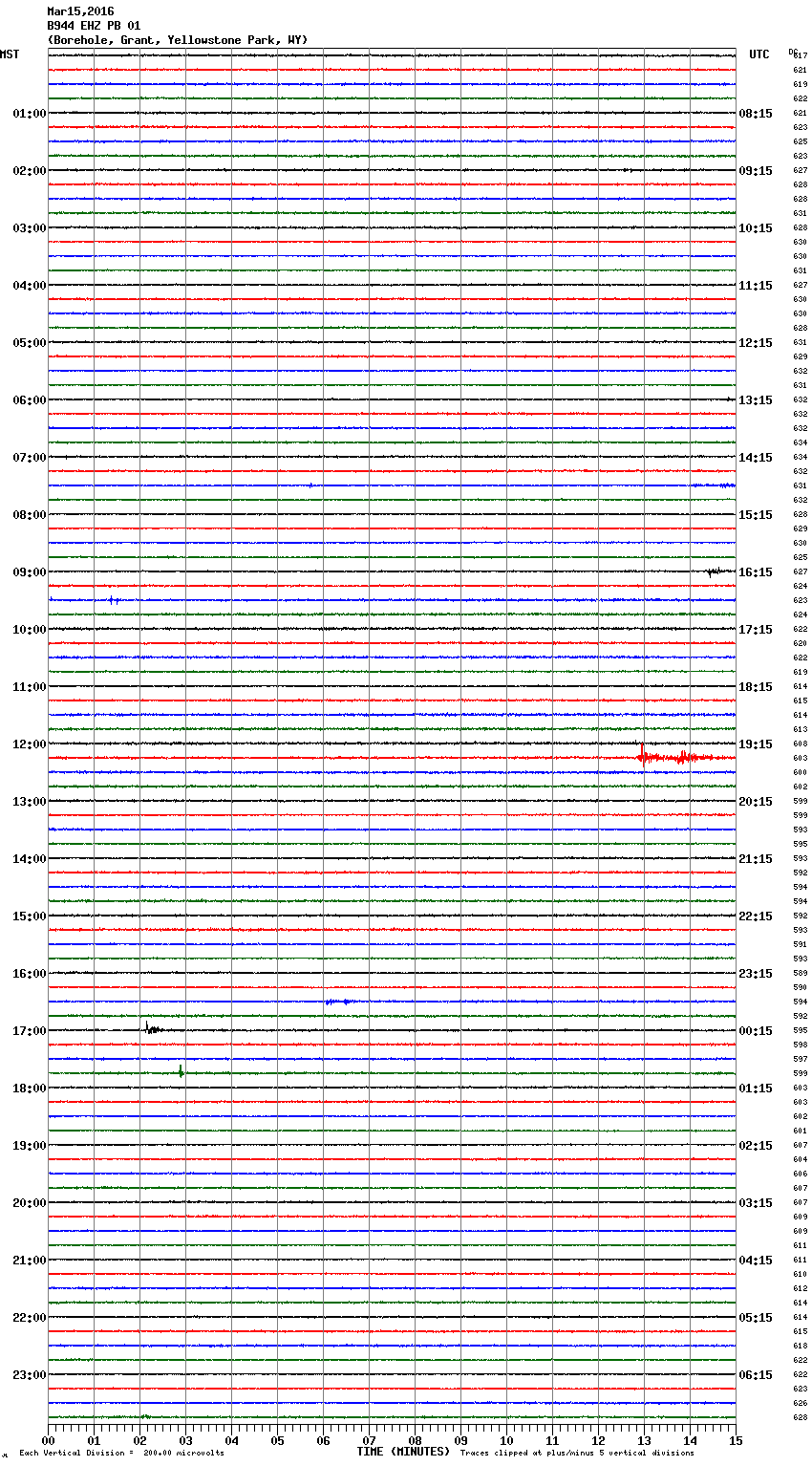Click the "UTC" column header
The height and width of the screenshot is (1466, 812).
tap(759, 54)
